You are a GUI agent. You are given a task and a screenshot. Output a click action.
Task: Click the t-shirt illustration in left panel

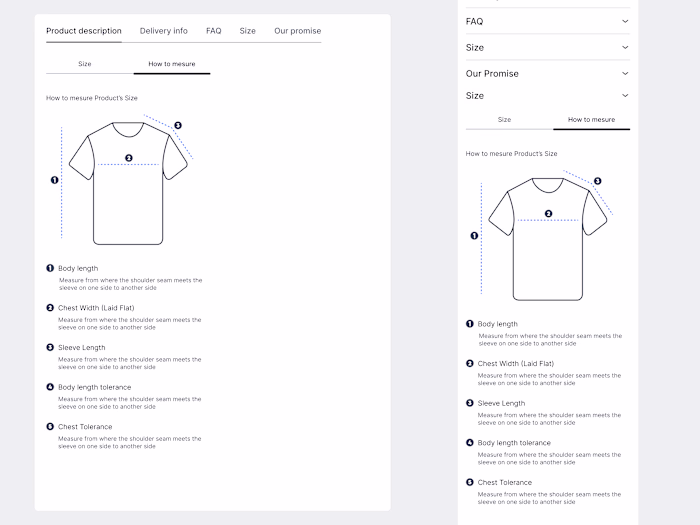(128, 183)
